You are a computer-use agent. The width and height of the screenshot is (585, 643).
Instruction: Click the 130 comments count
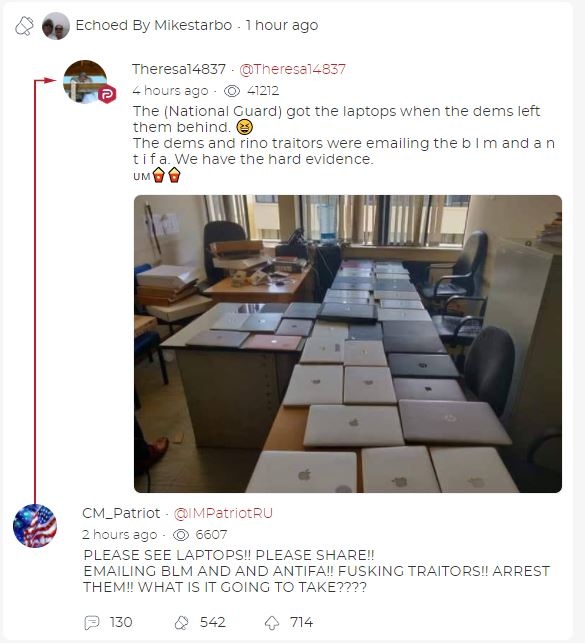pyautogui.click(x=121, y=622)
